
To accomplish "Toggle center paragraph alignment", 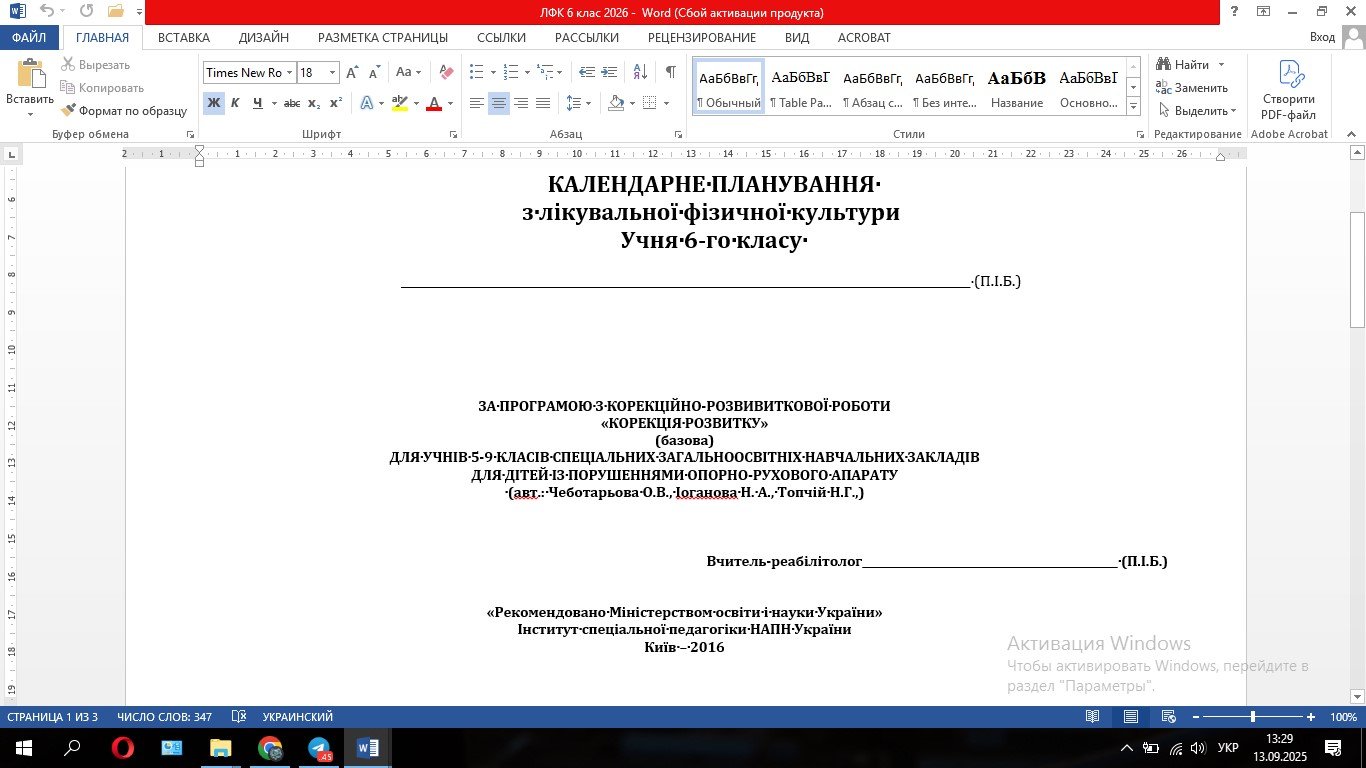I will coord(498,103).
